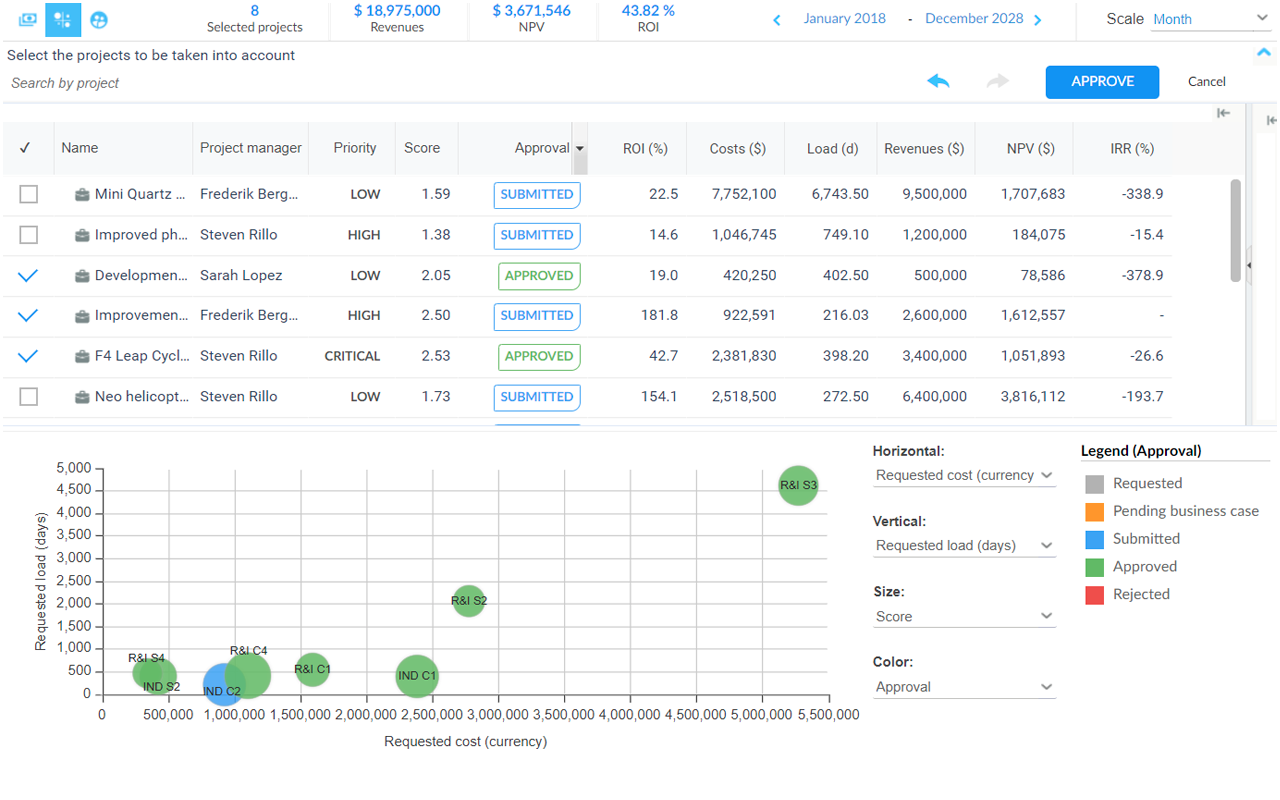Go to next period after December 2028
Viewport: 1280px width, 800px height.
pos(1038,19)
